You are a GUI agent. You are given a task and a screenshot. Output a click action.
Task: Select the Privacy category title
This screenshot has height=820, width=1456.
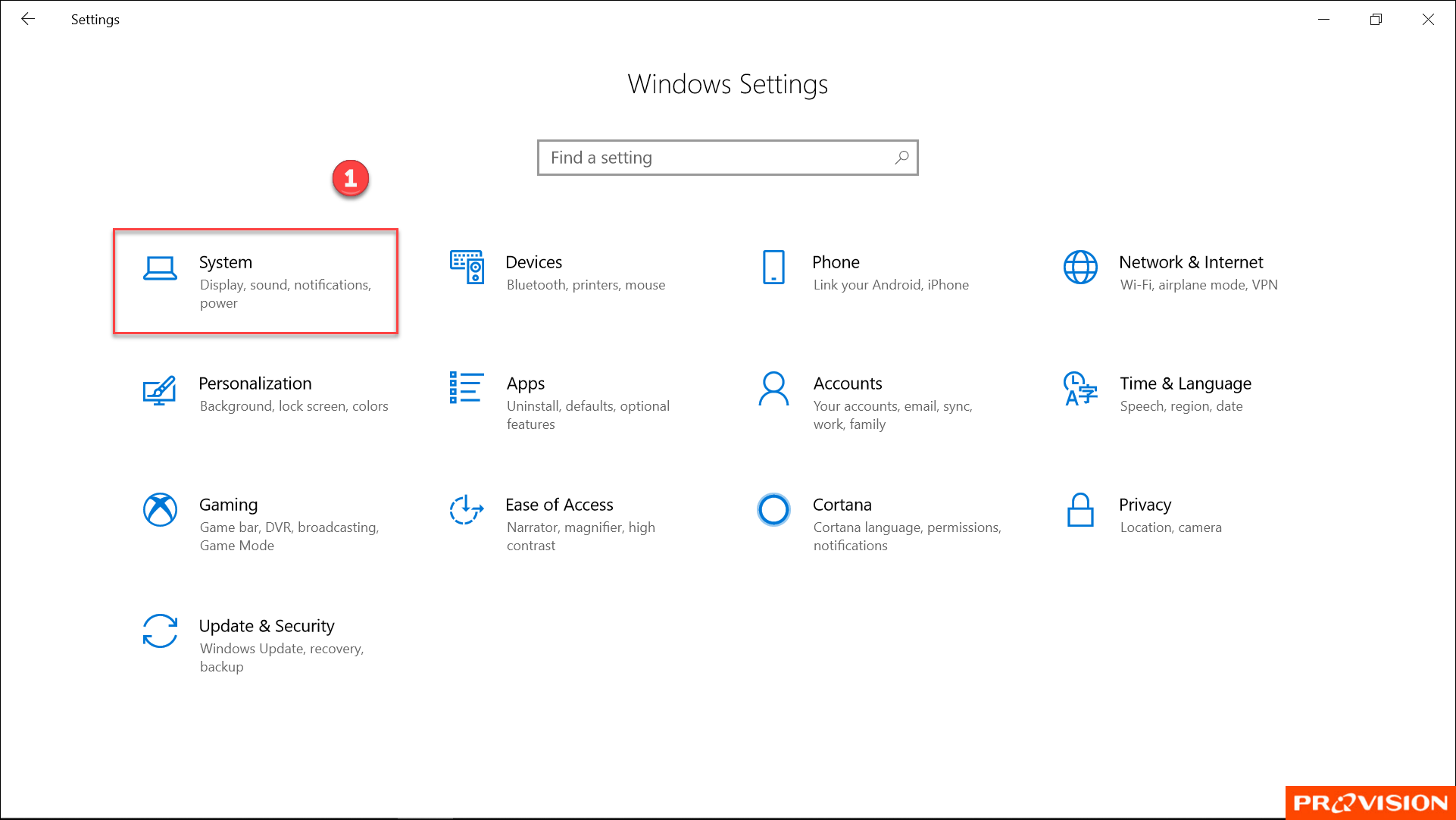(x=1145, y=505)
